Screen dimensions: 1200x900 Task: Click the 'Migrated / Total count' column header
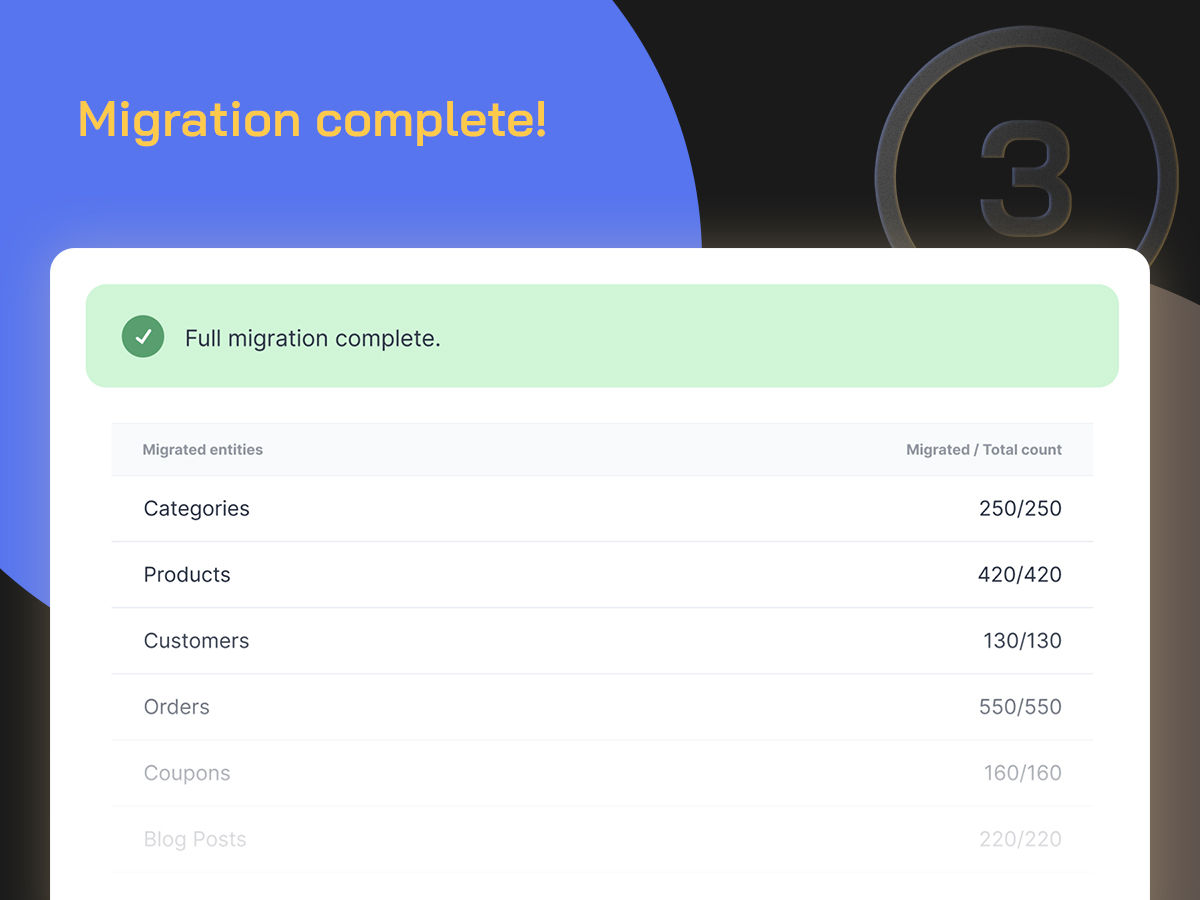[984, 450]
